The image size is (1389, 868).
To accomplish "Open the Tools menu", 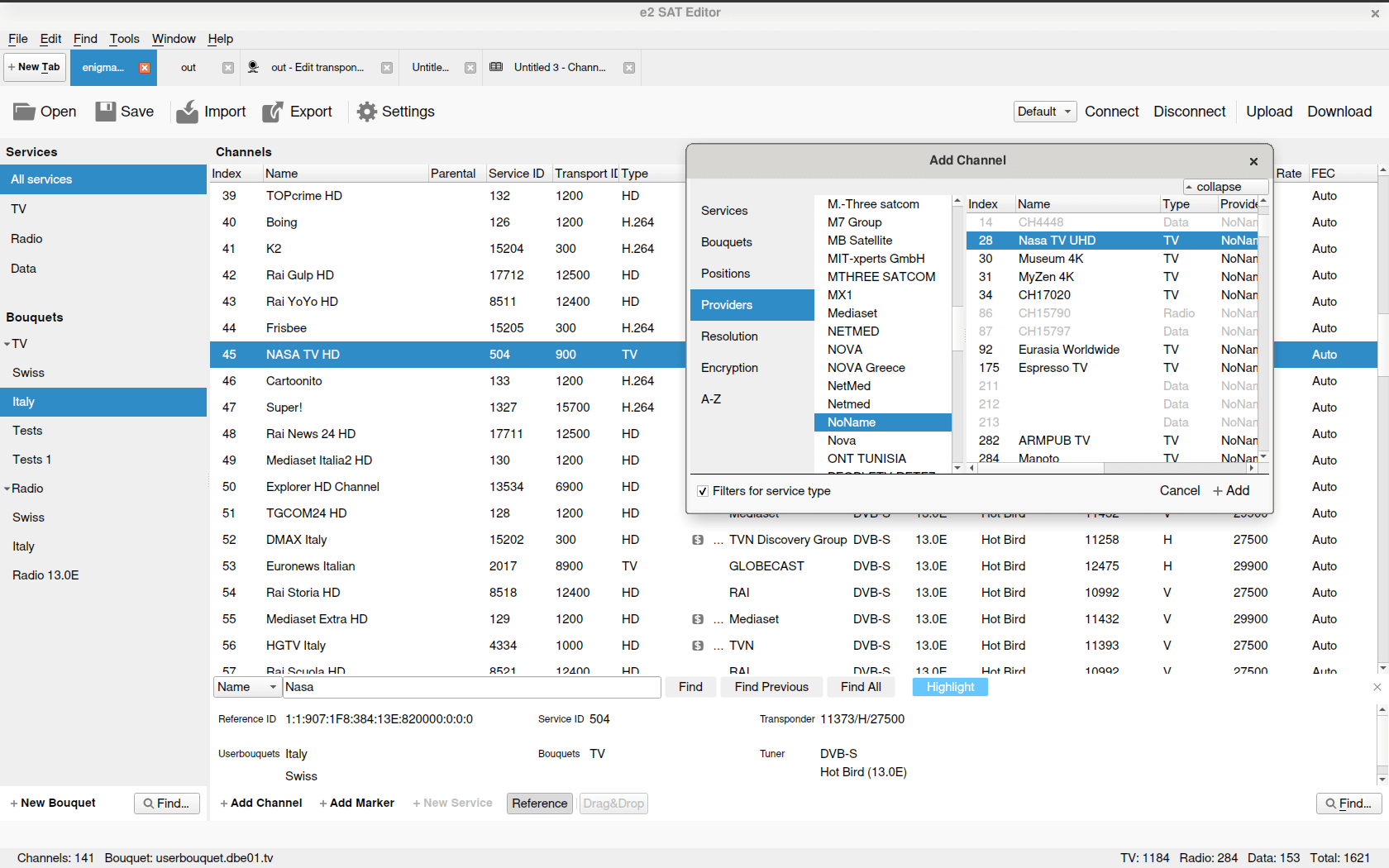I will 124,39.
